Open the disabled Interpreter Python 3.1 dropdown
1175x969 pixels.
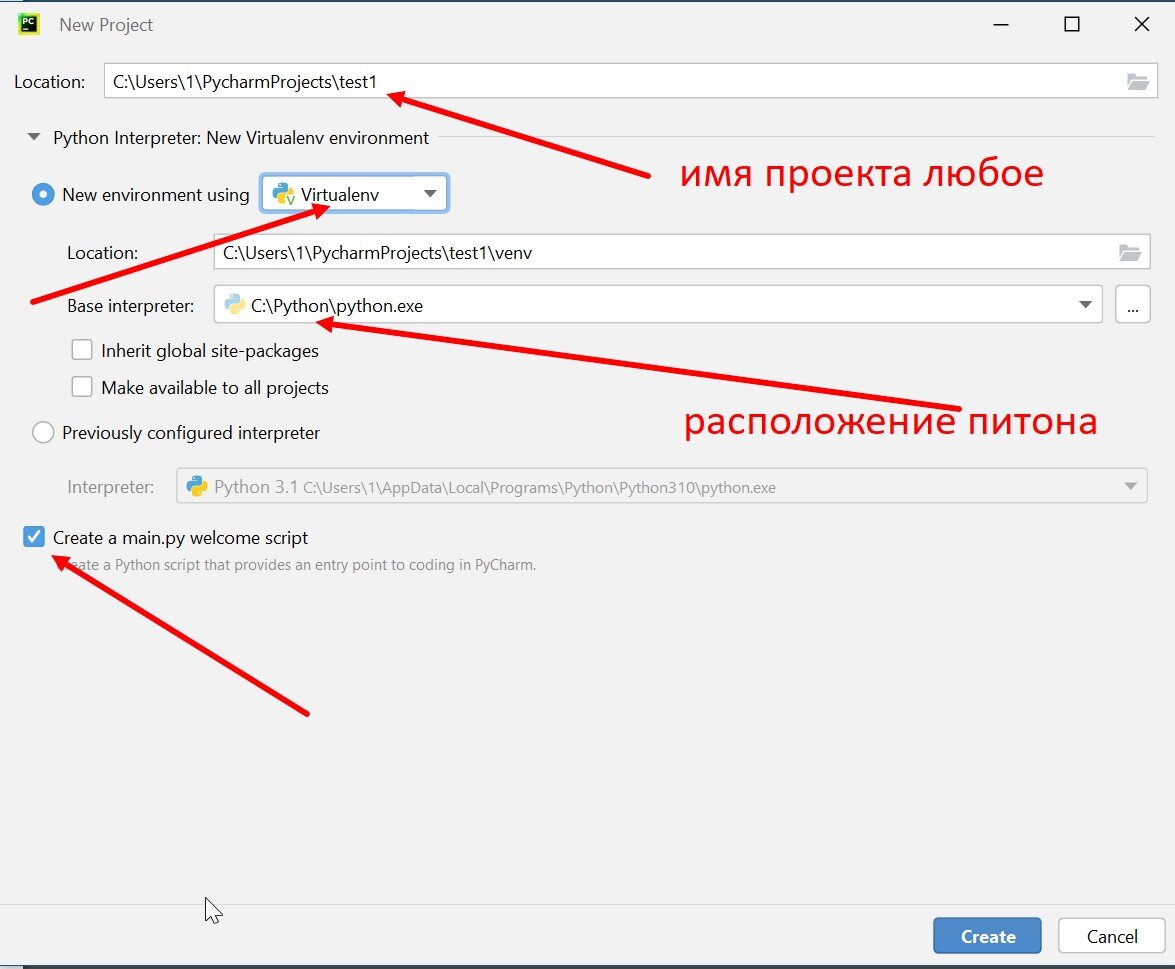point(662,486)
